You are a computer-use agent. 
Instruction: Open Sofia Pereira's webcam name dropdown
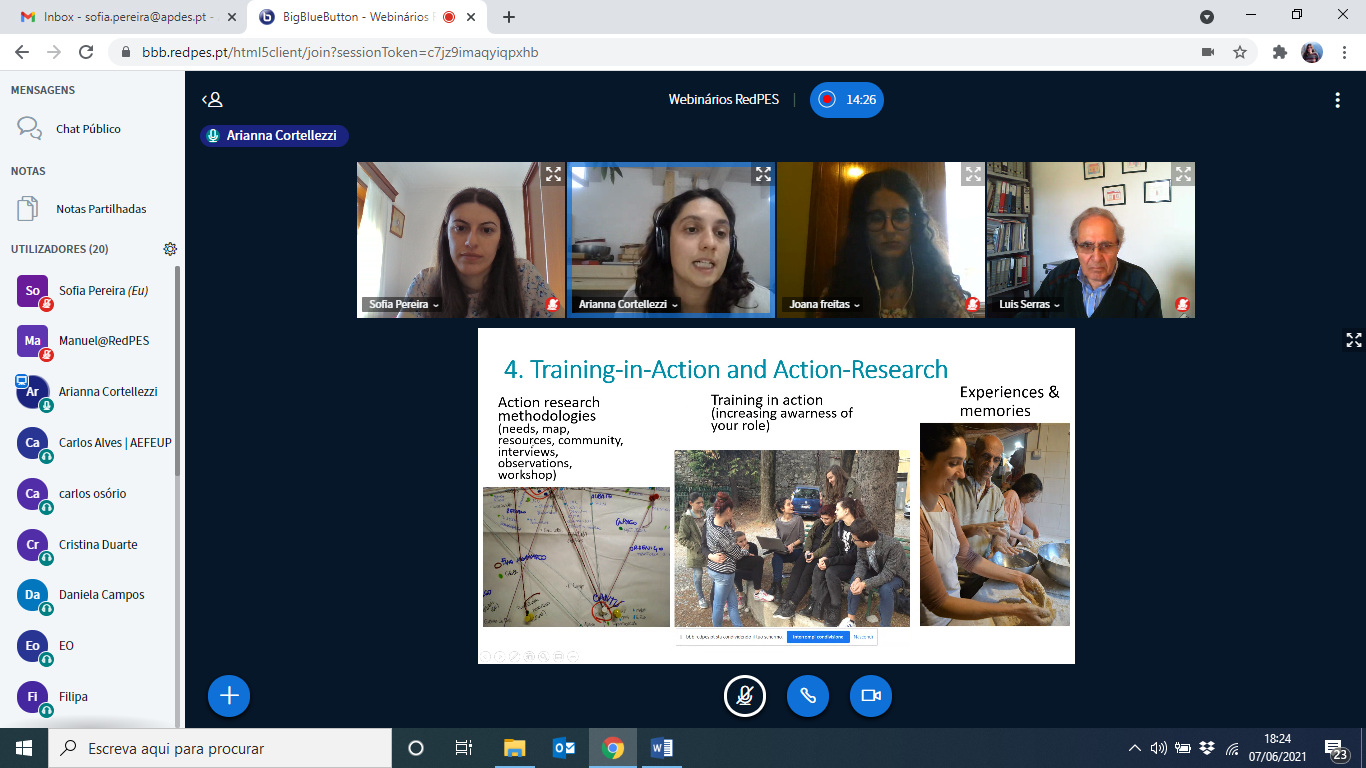click(x=432, y=306)
